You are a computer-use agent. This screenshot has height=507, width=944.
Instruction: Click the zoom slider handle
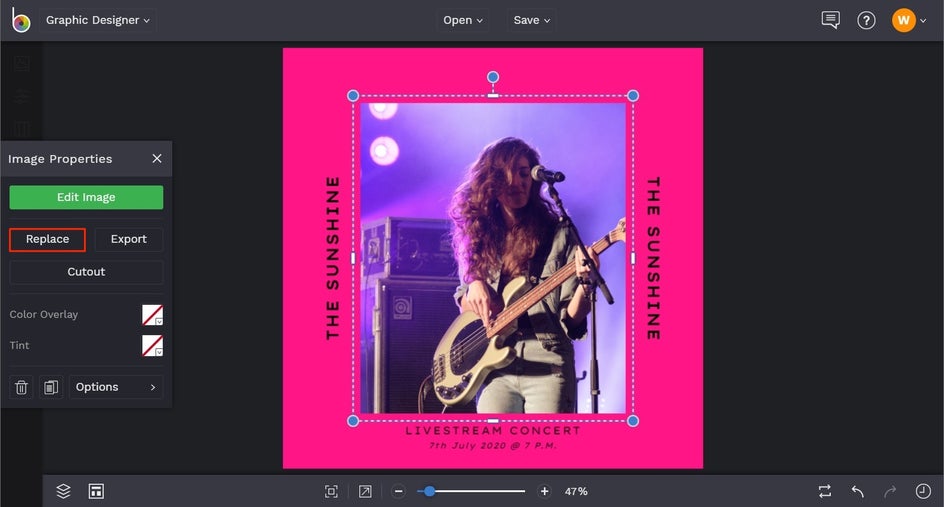click(429, 491)
